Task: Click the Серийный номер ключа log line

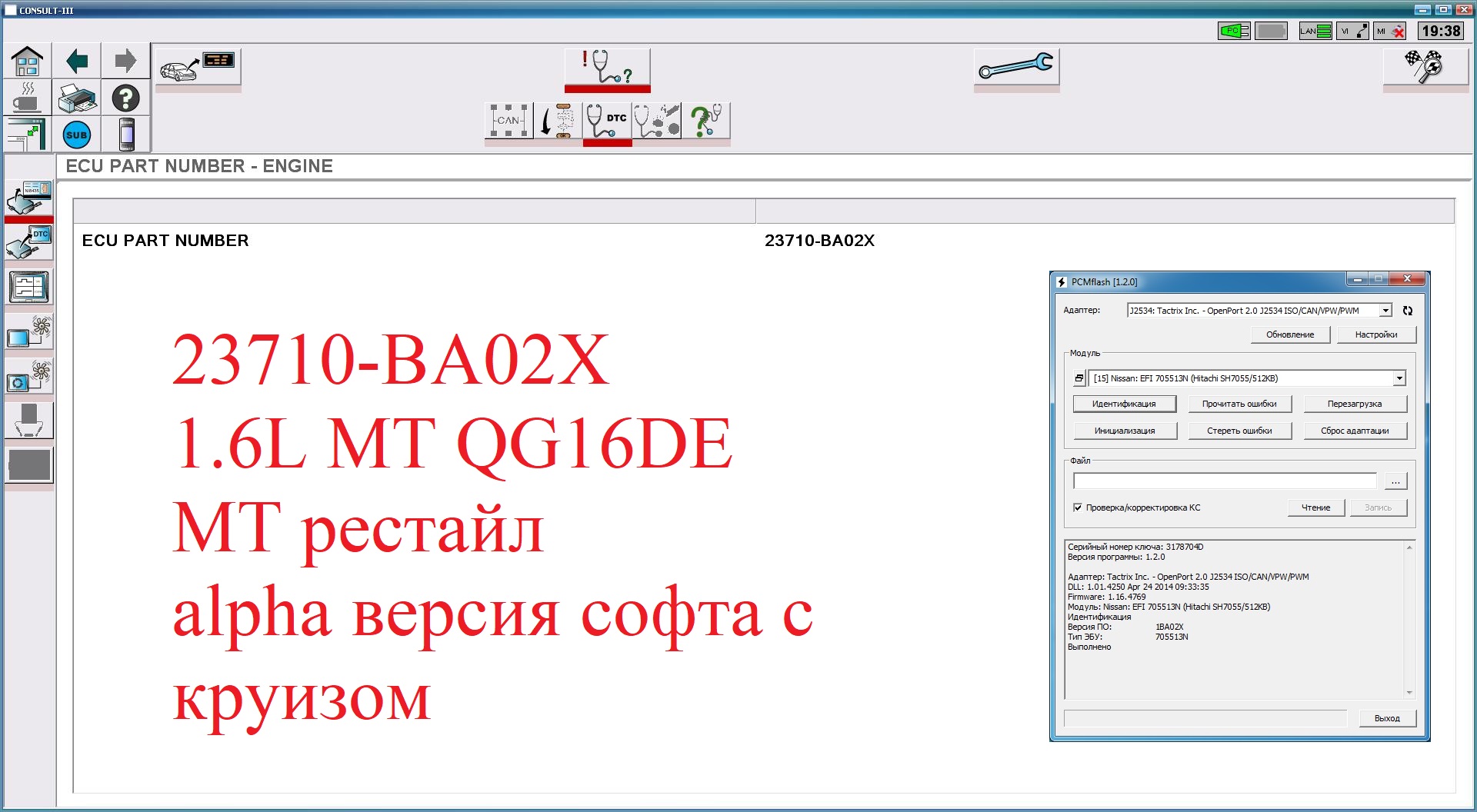Action: pyautogui.click(x=1135, y=547)
